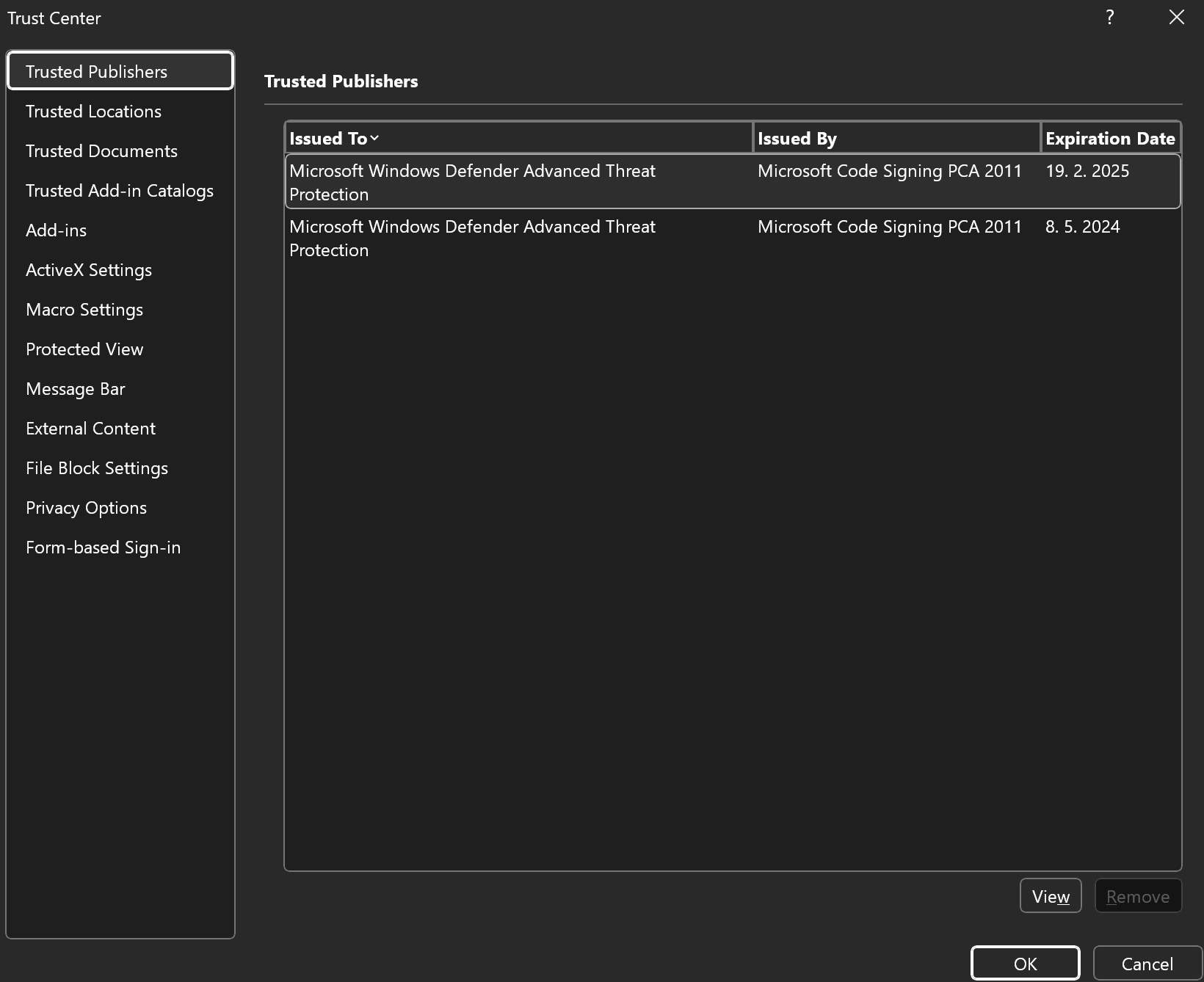Select the publisher expiring 8. 5. 2024

(x=733, y=237)
